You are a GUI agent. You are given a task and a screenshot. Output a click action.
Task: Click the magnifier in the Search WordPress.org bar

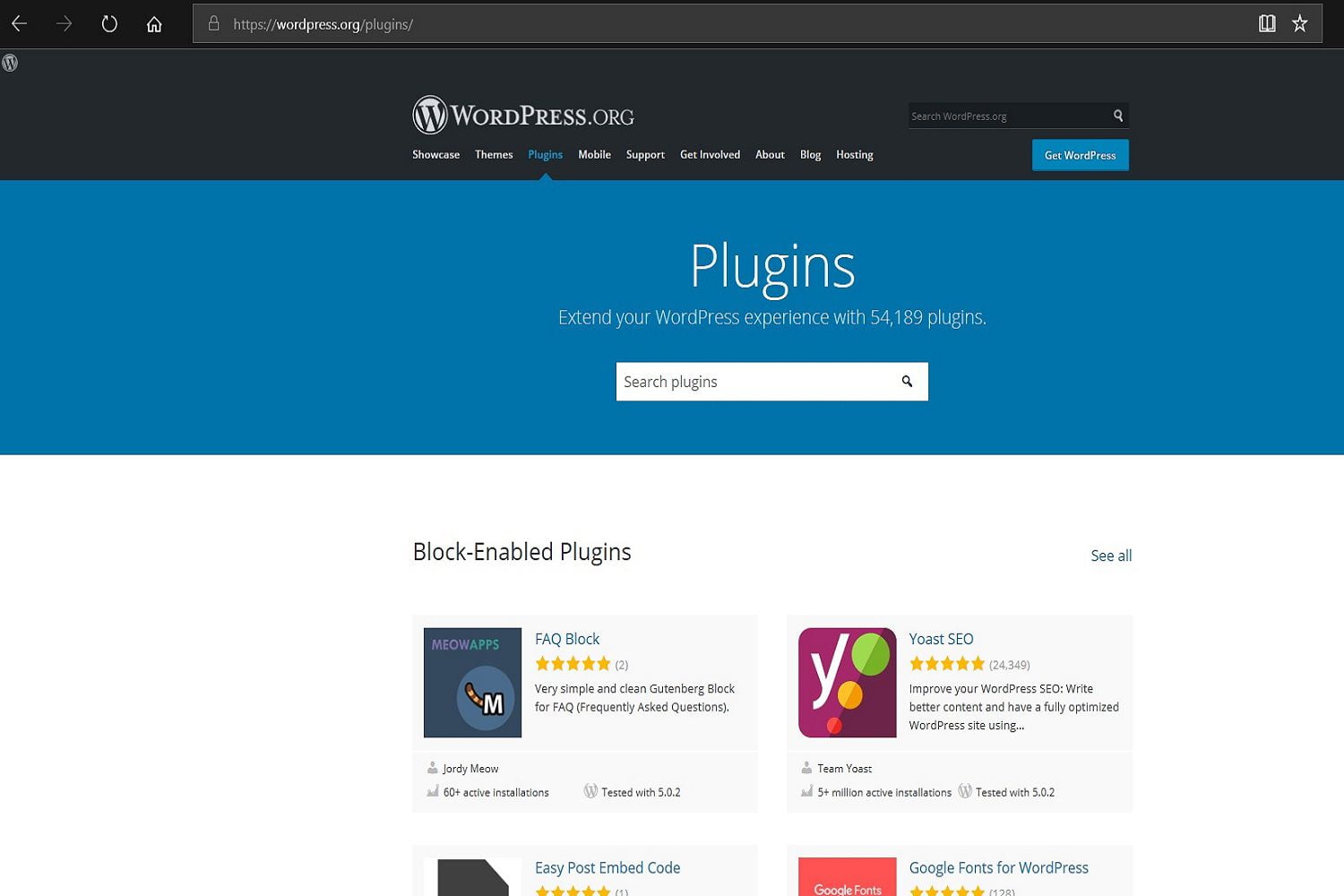[x=1117, y=116]
